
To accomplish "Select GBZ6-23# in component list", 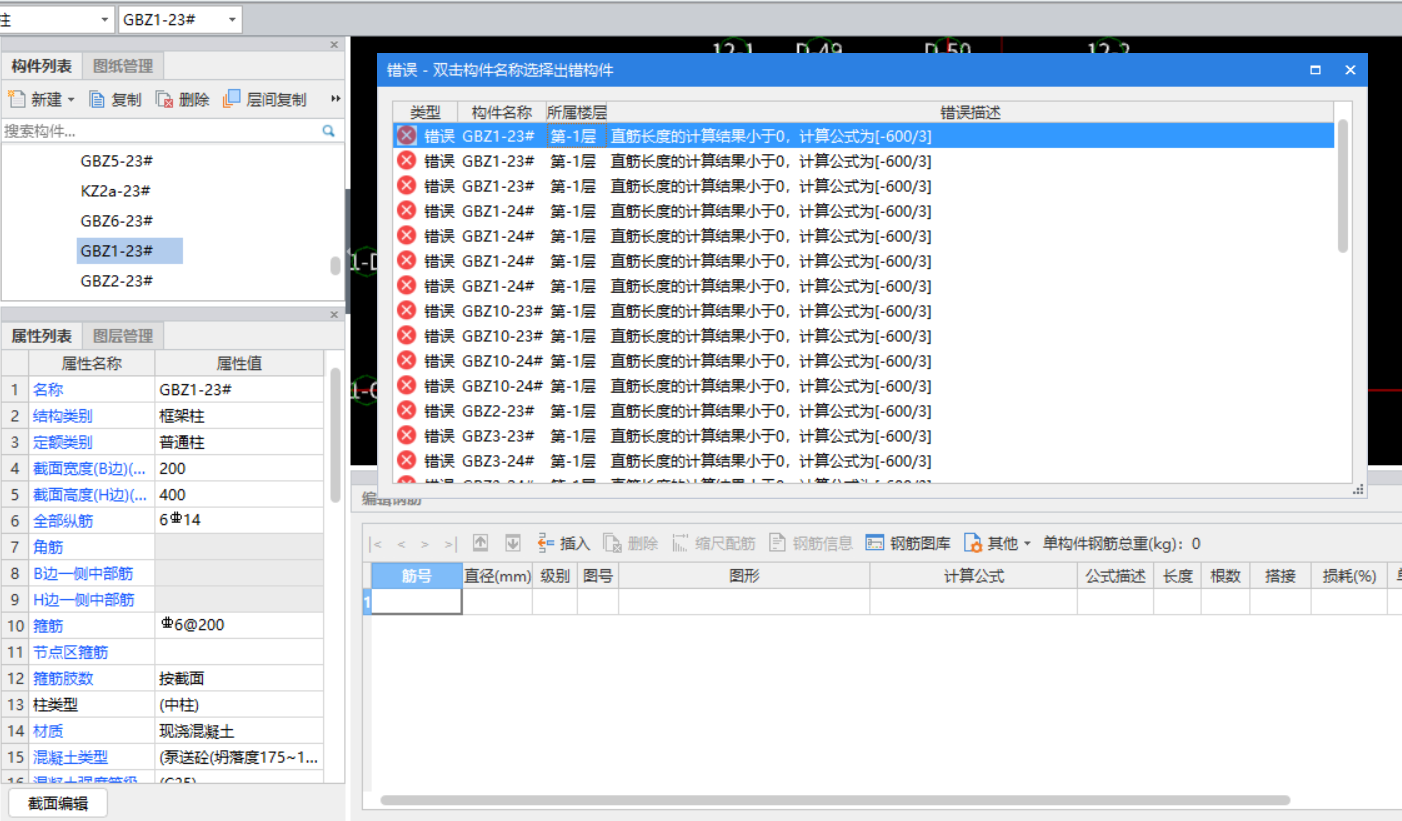I will pos(117,221).
